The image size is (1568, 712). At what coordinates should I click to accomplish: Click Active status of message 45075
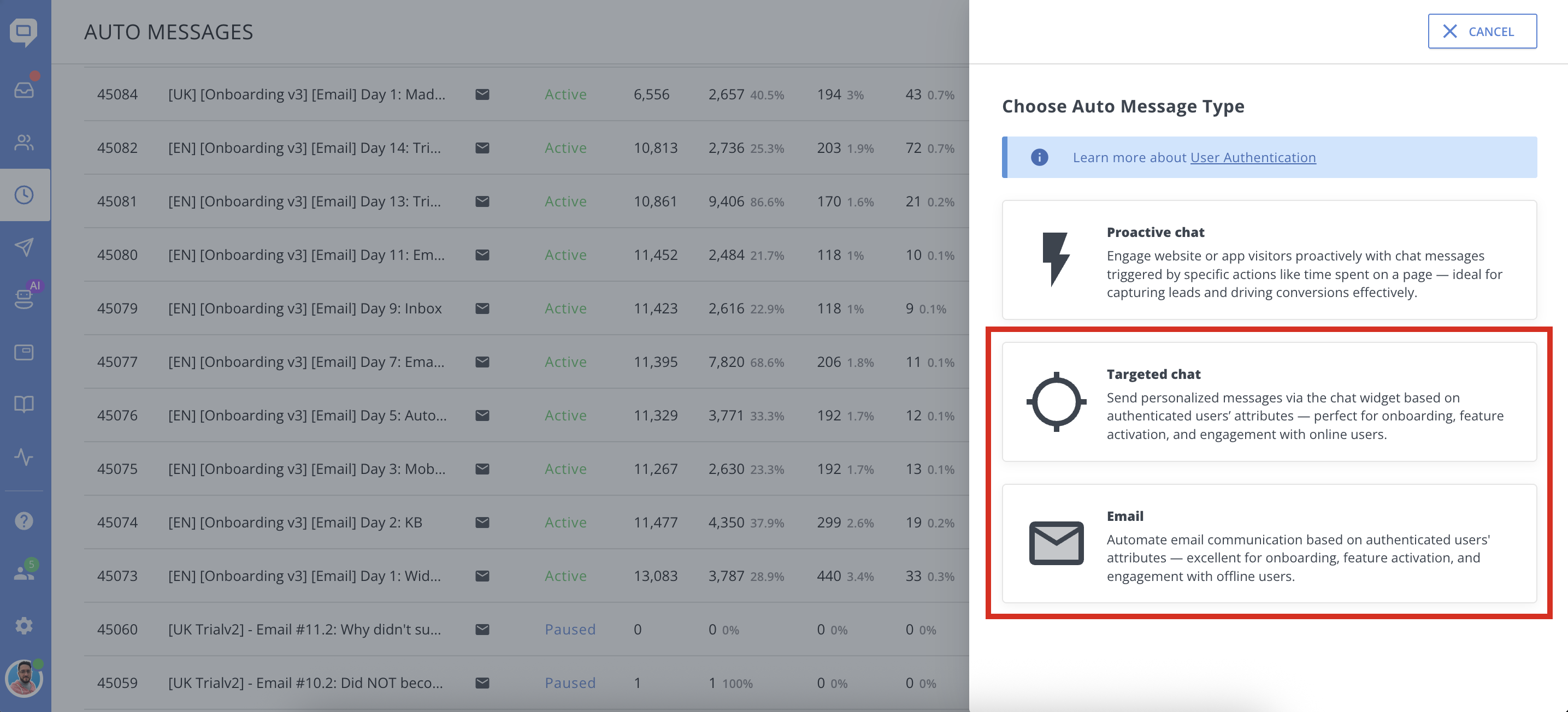[x=565, y=469]
